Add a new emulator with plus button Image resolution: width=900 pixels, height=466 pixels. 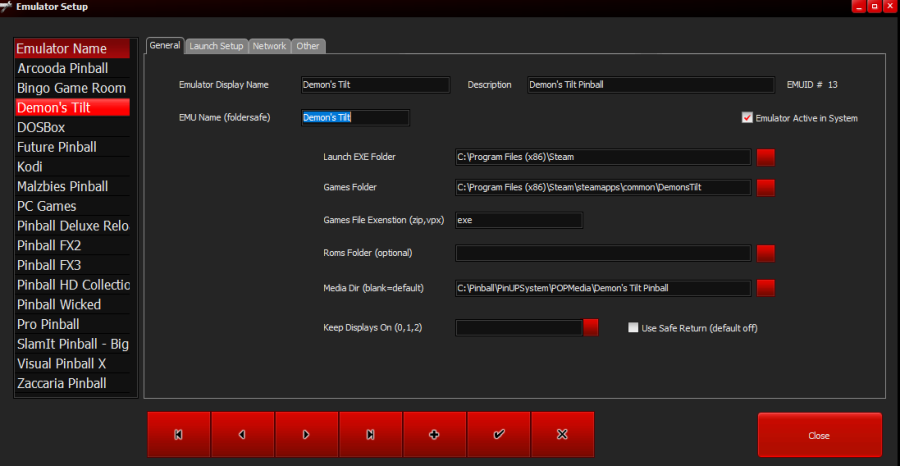pyautogui.click(x=434, y=435)
